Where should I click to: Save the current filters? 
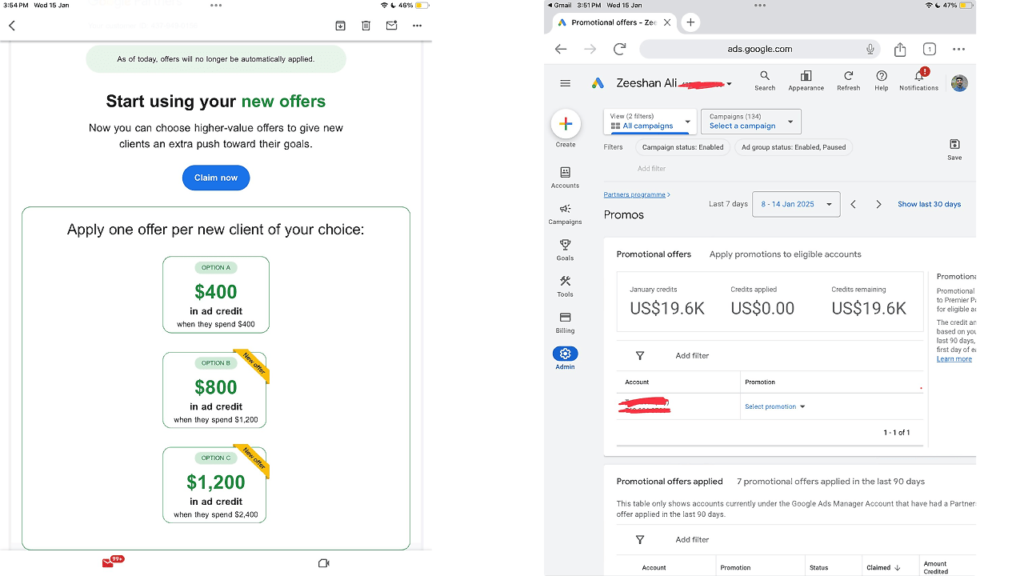click(x=954, y=149)
